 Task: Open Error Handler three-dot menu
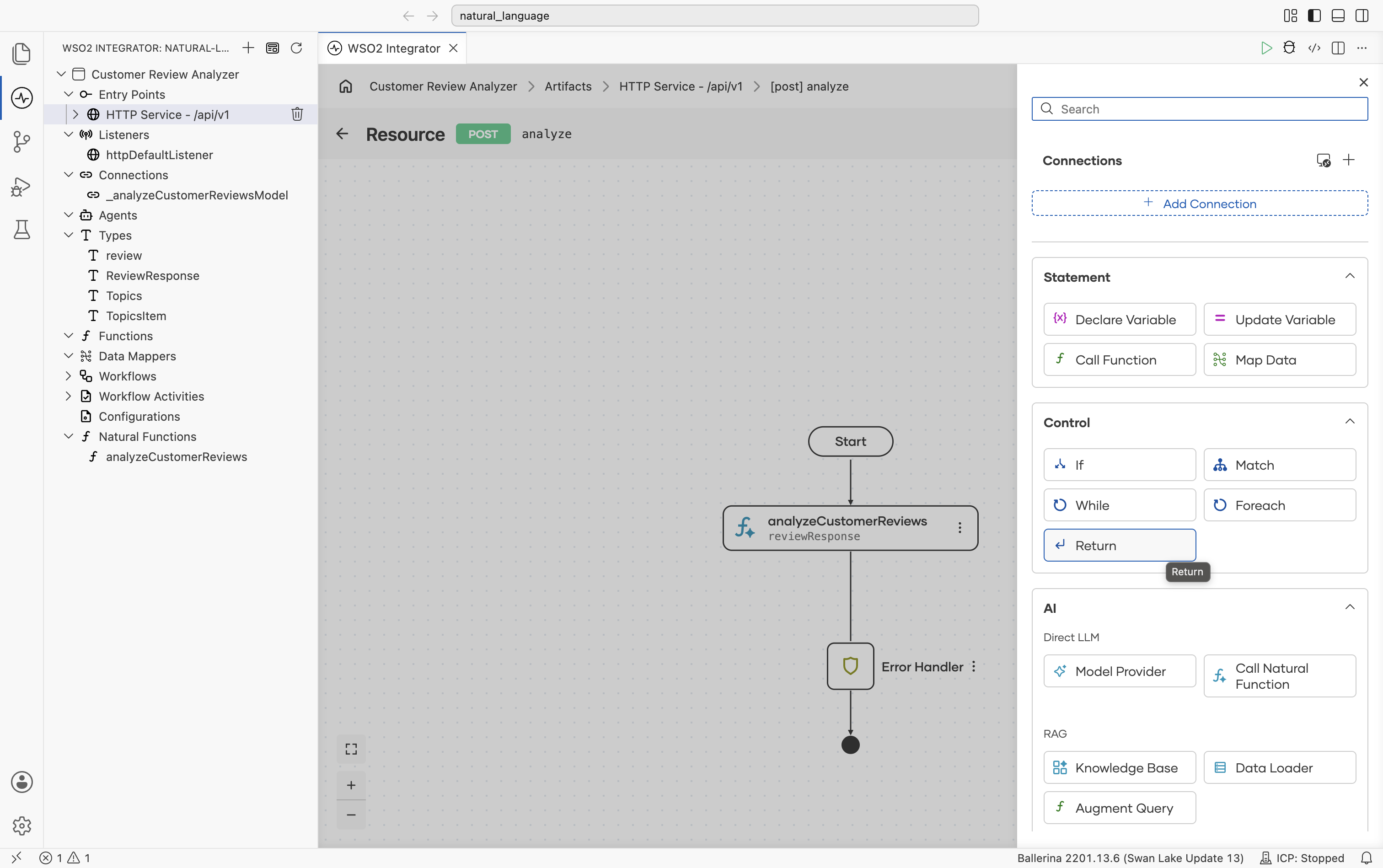[x=974, y=666]
